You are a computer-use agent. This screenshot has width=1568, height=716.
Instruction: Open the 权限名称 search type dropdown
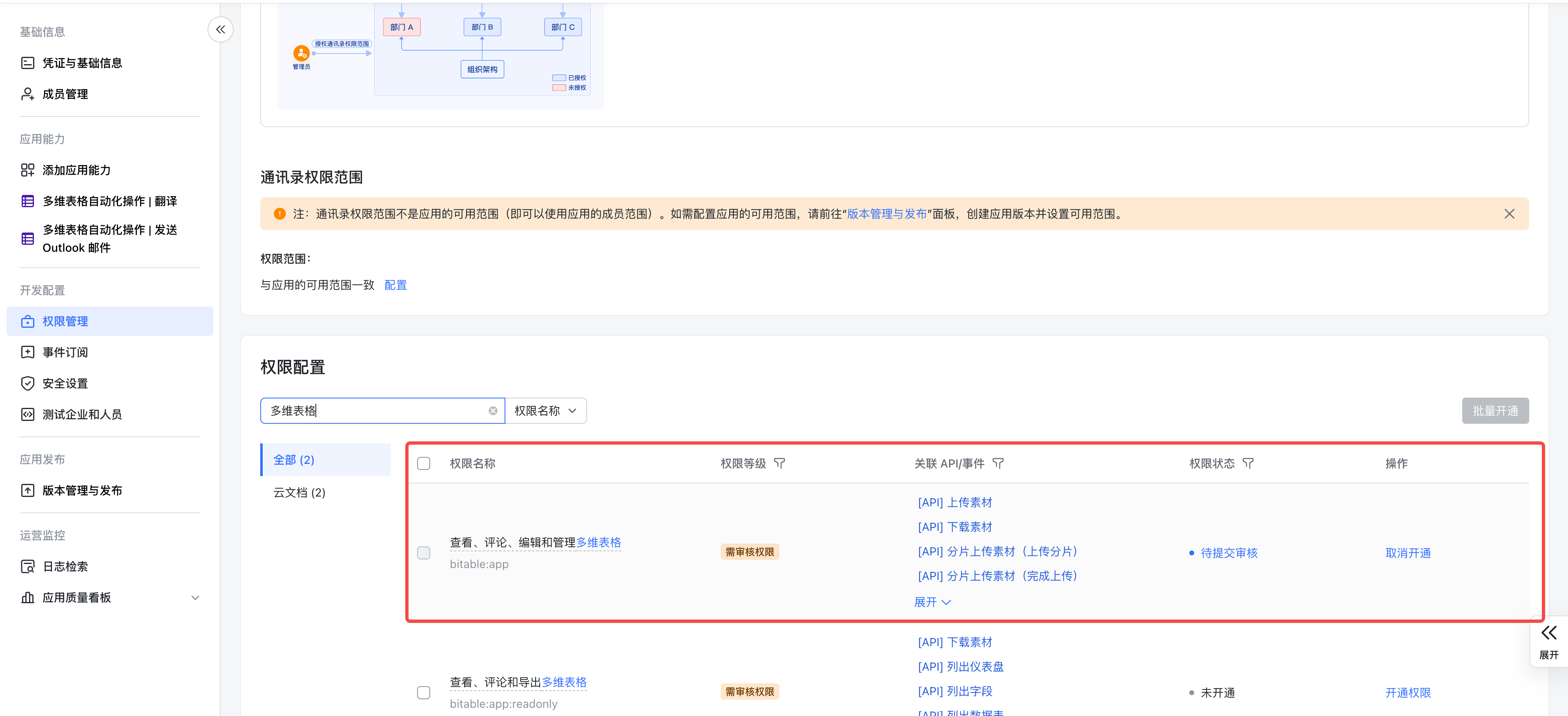pos(545,411)
